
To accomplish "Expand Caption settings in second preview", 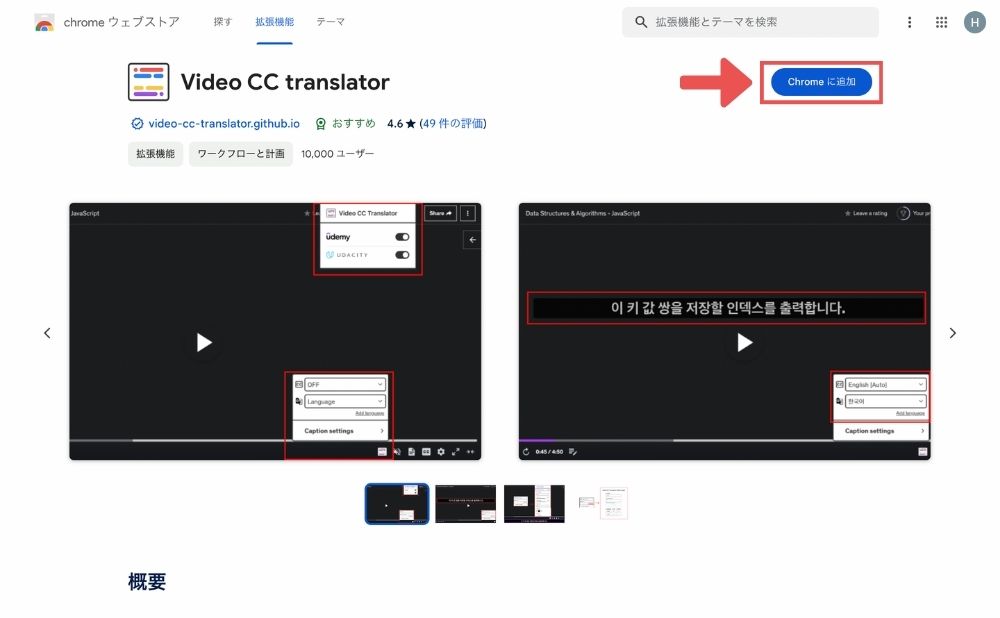I will click(883, 431).
